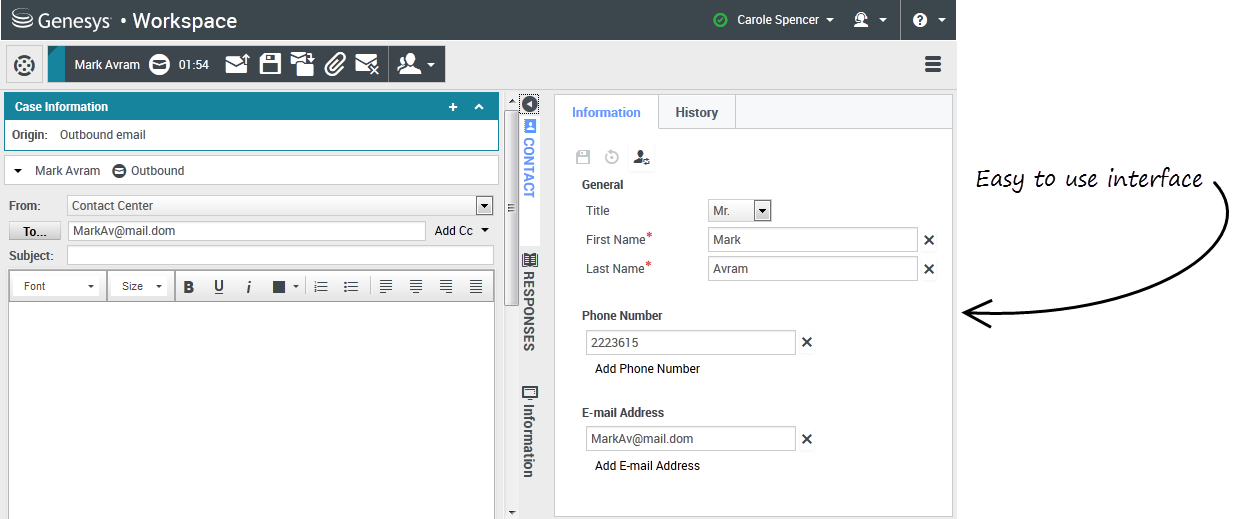The image size is (1238, 519).
Task: Collapse the Case Information section
Action: point(479,107)
